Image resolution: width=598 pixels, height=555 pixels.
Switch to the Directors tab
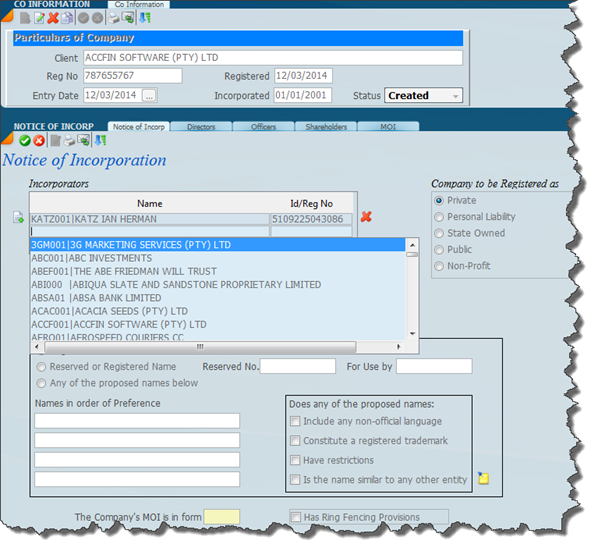(x=201, y=127)
